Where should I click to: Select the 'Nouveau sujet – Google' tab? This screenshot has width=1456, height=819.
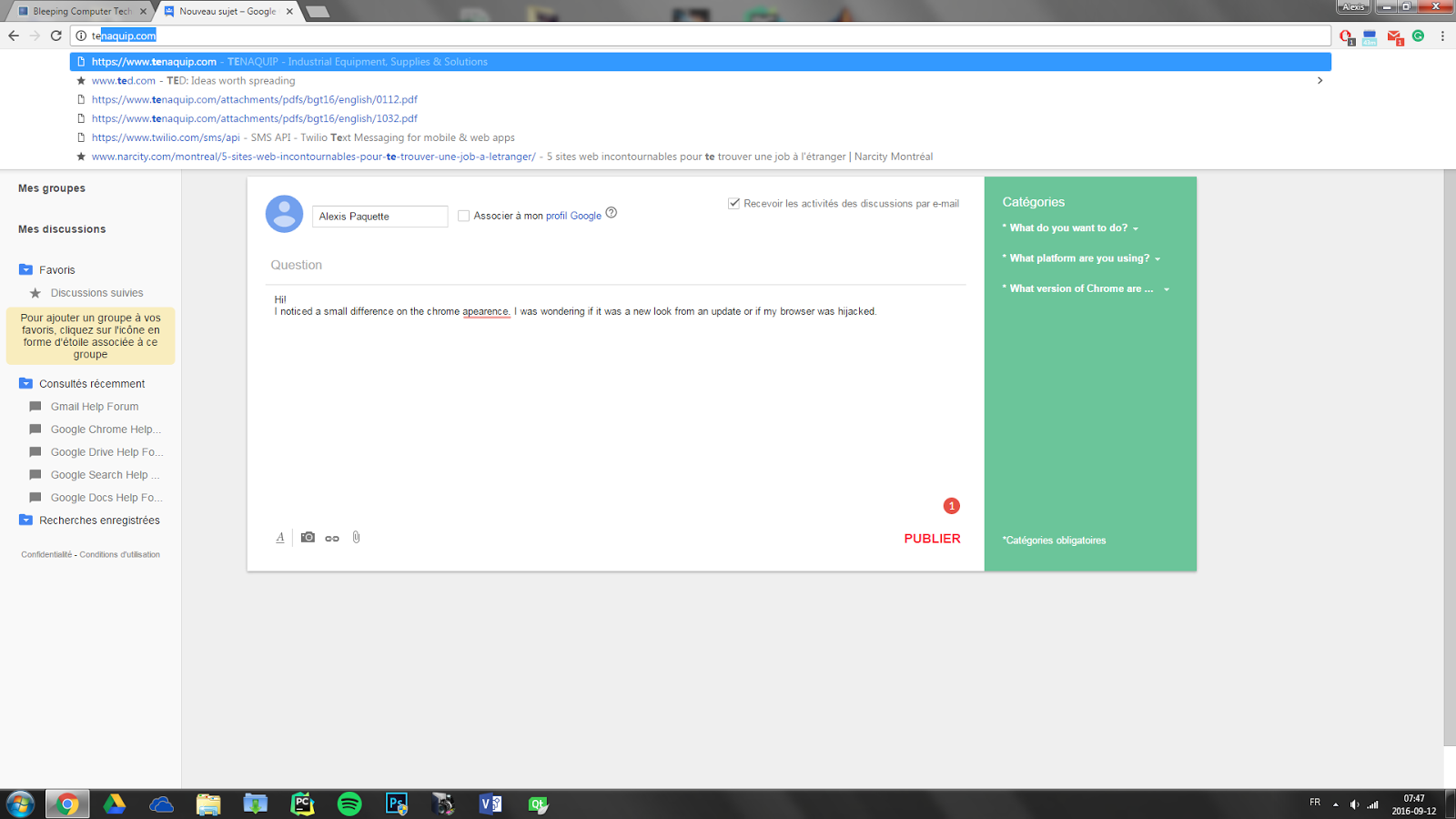pos(227,11)
